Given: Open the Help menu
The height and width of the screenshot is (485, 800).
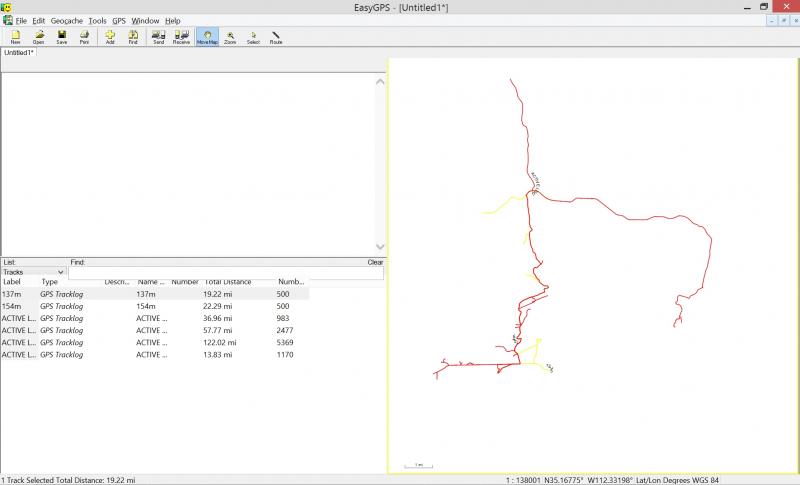Looking at the screenshot, I should pos(173,21).
